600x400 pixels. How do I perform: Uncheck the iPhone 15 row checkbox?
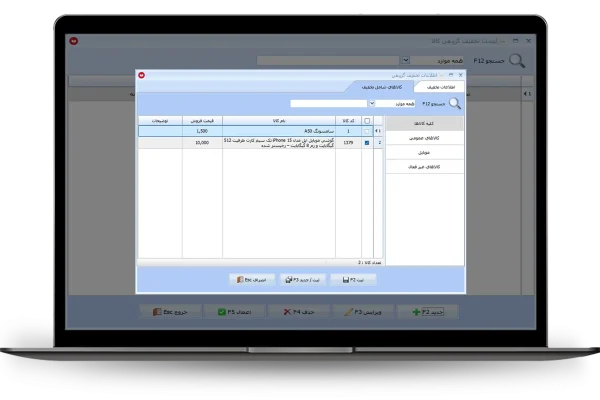click(367, 143)
